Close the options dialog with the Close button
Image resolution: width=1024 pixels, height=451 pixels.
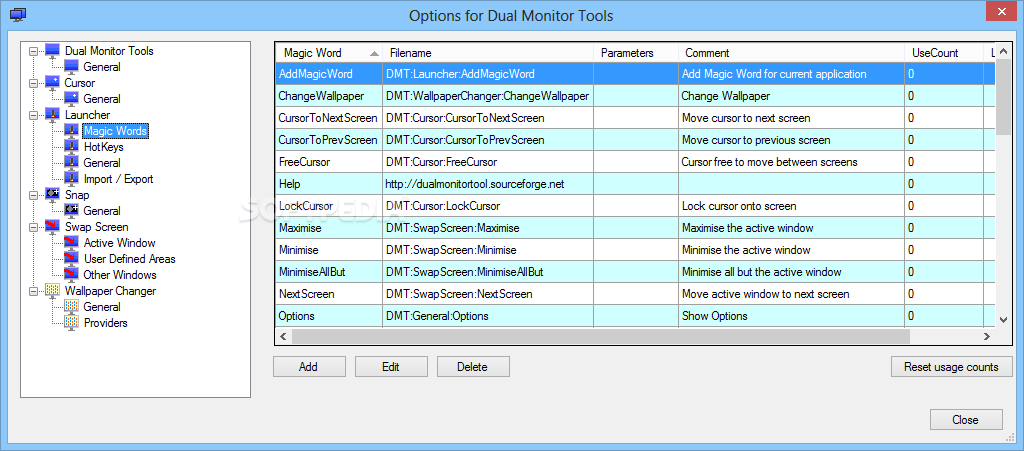(x=966, y=420)
